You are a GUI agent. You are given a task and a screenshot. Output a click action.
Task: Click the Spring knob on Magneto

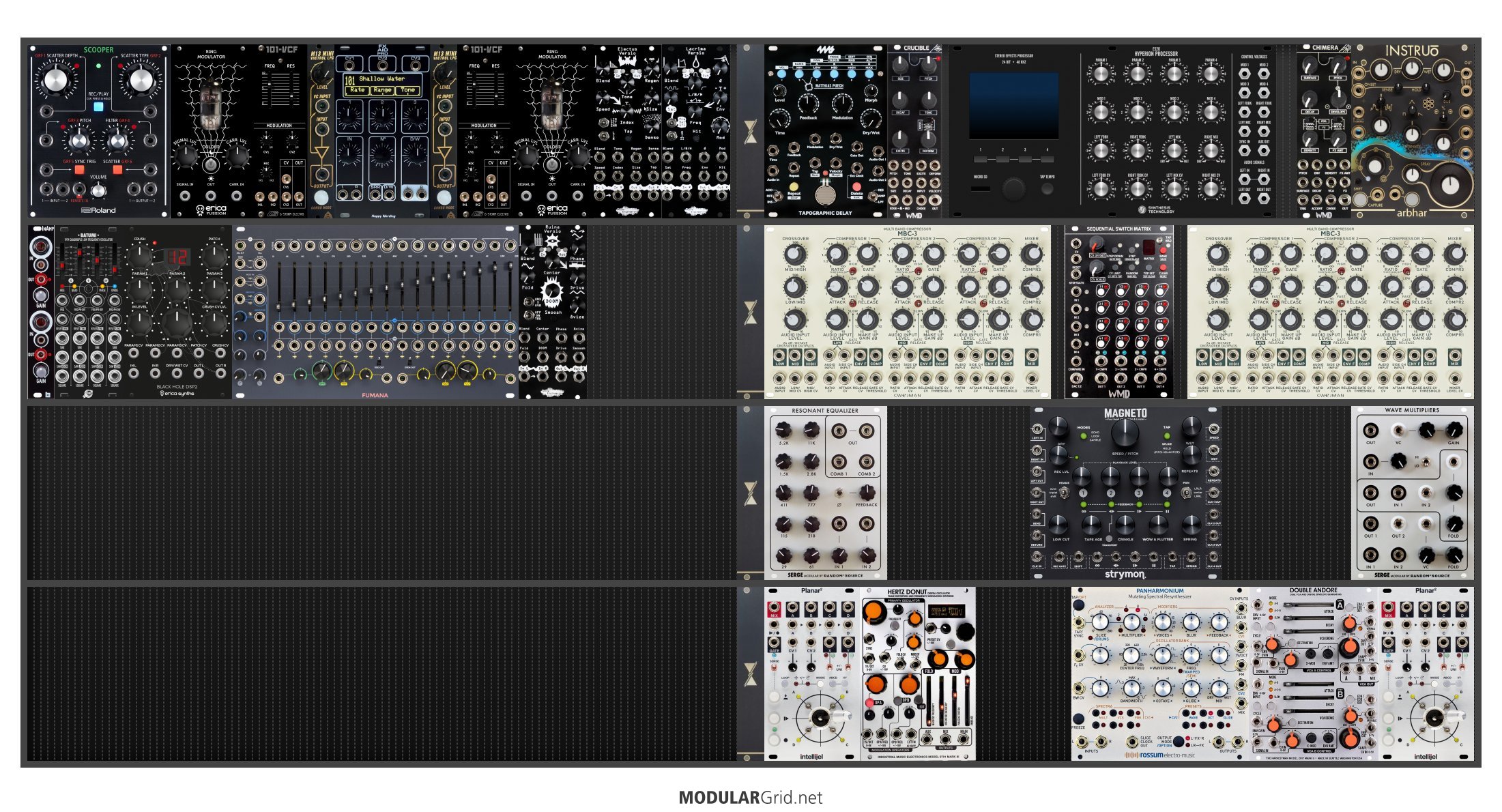tap(1191, 525)
